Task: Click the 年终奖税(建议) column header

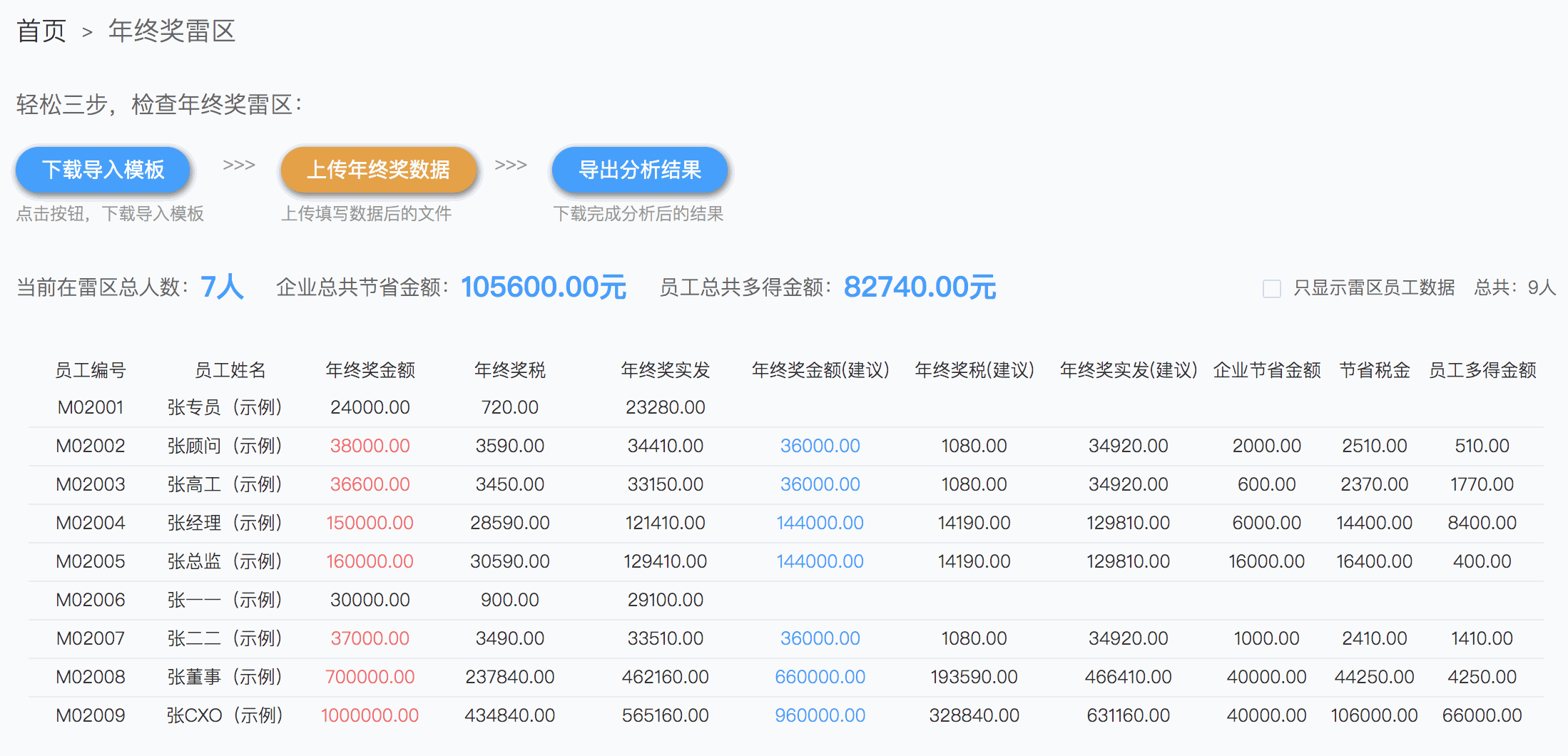Action: coord(974,370)
